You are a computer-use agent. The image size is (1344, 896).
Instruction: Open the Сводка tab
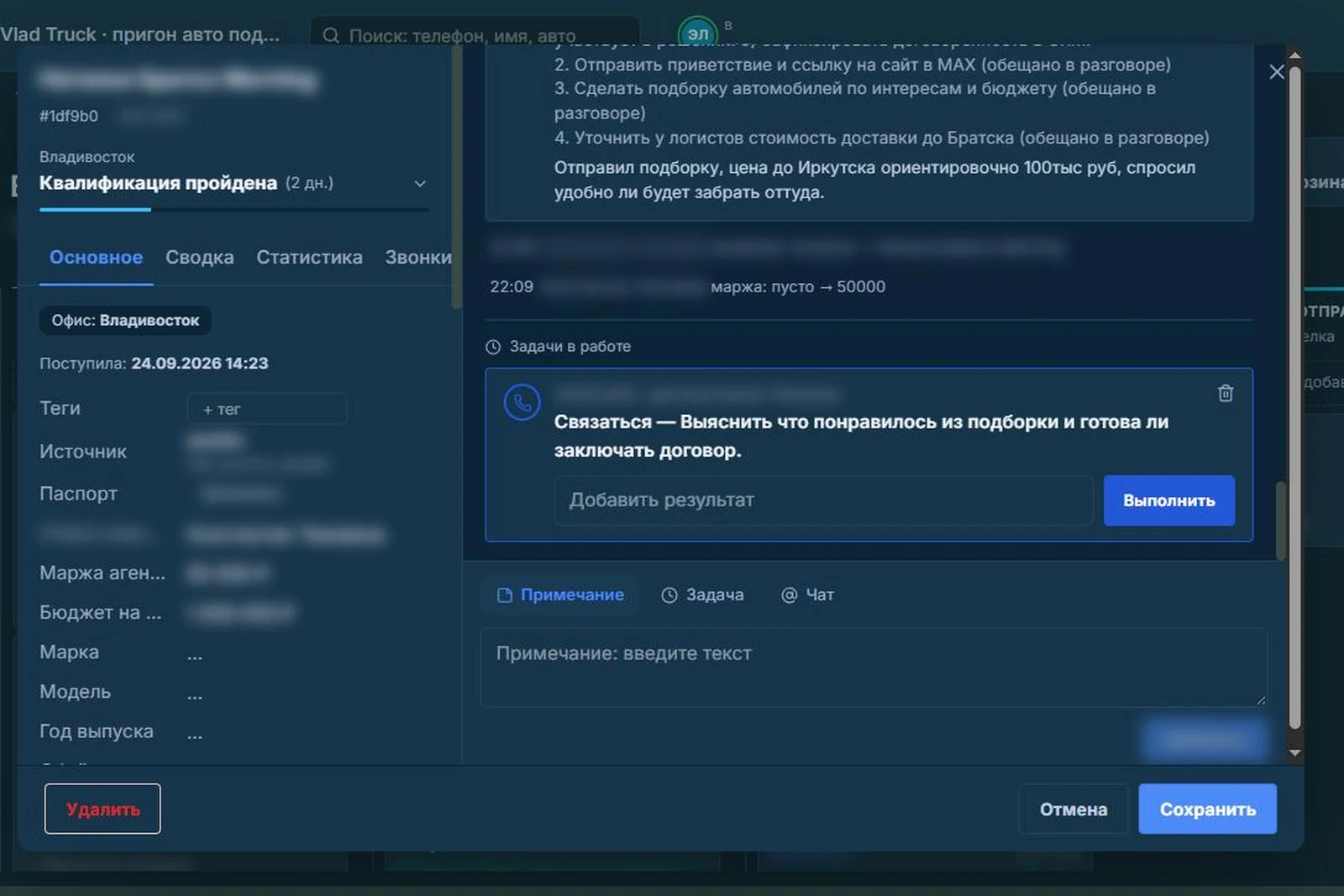click(199, 257)
